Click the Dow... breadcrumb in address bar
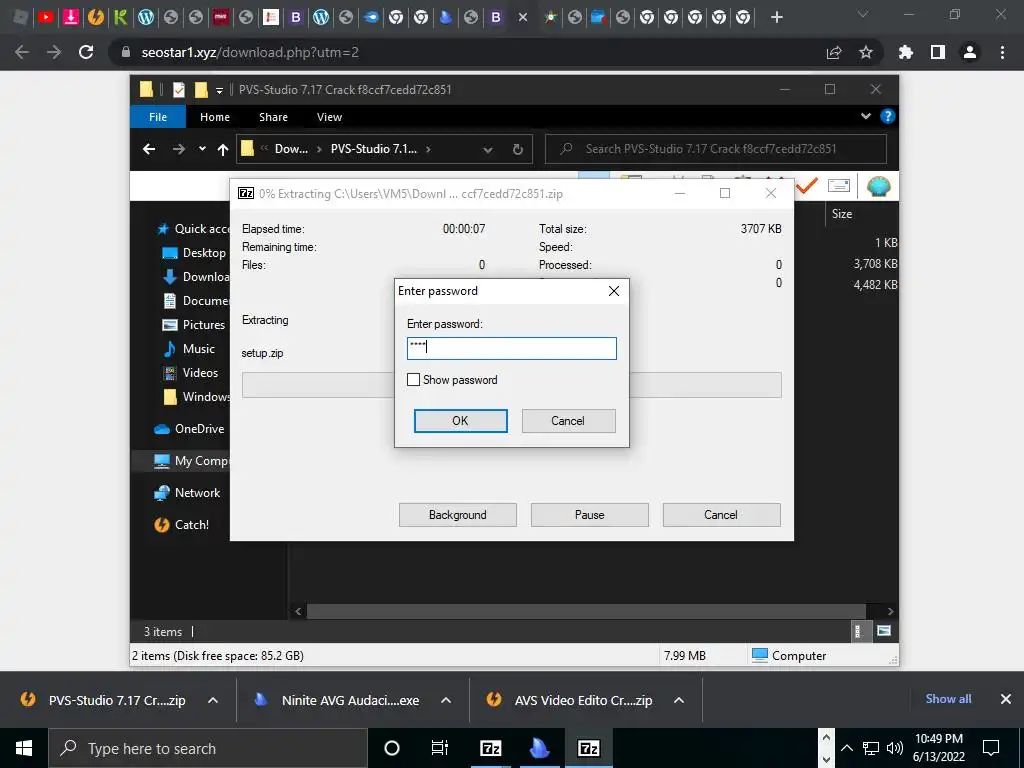Screen dimensions: 1024x768 [291, 149]
